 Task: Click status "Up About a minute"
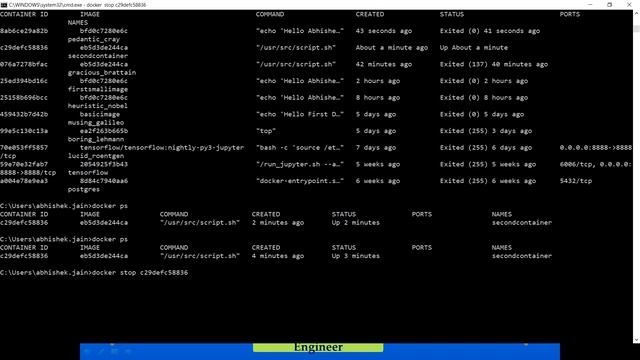[x=474, y=48]
